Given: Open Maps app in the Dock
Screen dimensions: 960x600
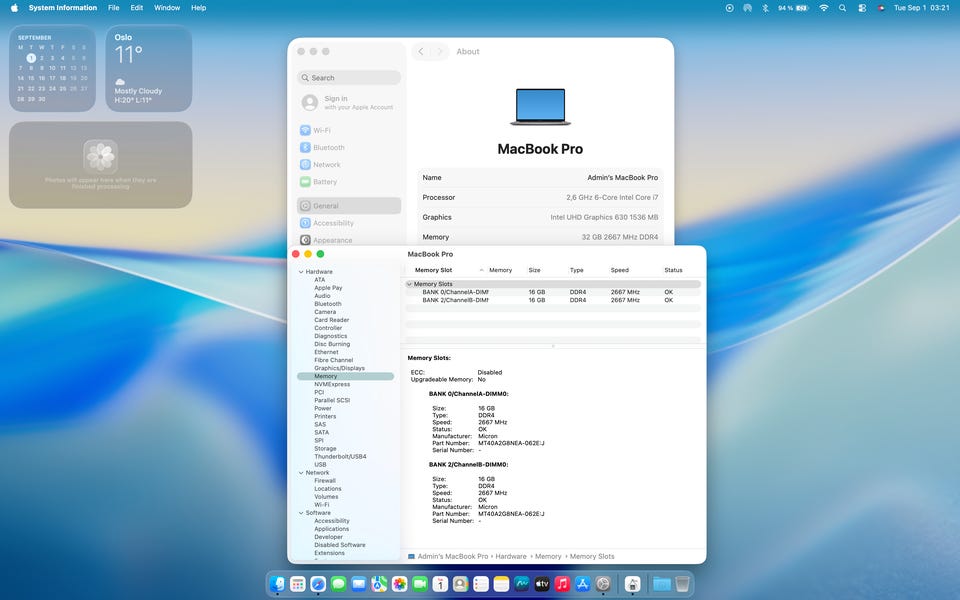Looking at the screenshot, I should 379,584.
